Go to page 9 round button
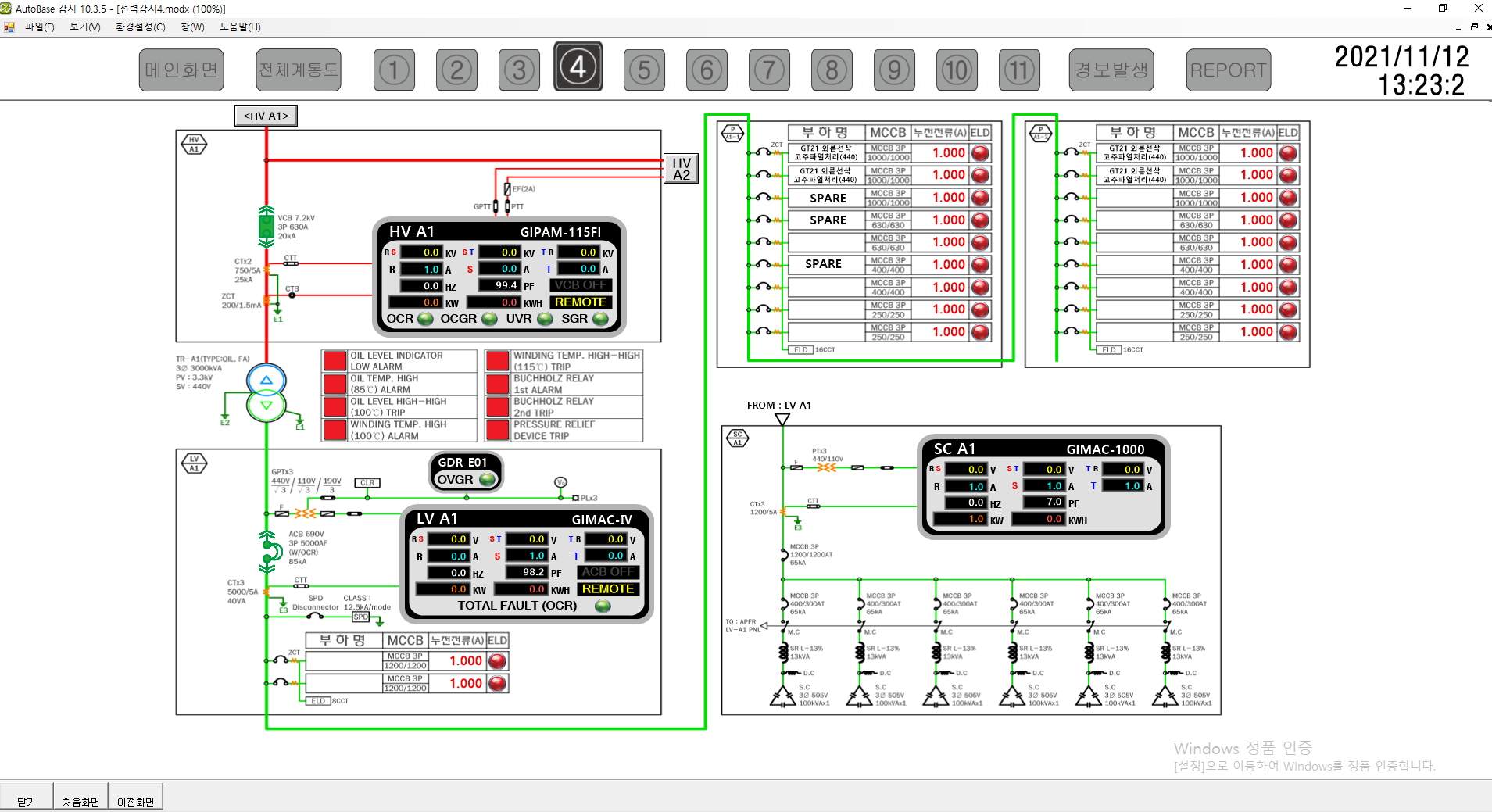This screenshot has height=812, width=1492. click(894, 70)
